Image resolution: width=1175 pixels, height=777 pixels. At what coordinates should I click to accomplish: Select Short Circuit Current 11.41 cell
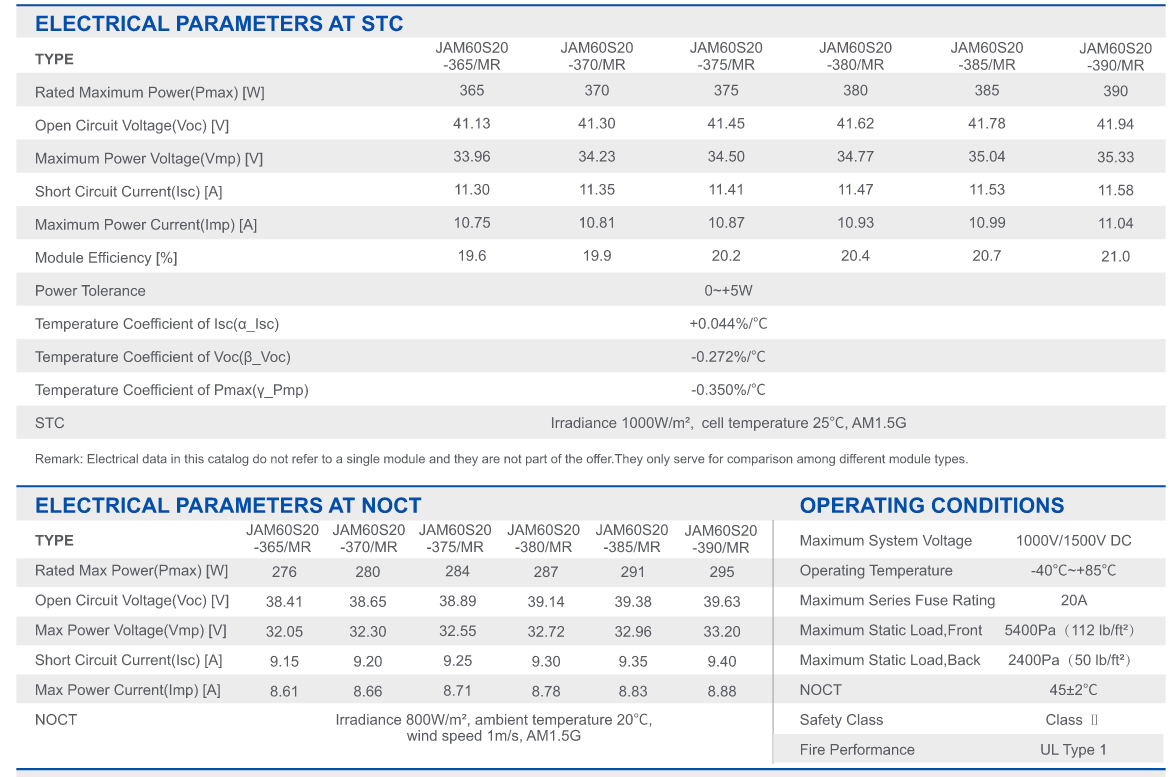[x=725, y=190]
